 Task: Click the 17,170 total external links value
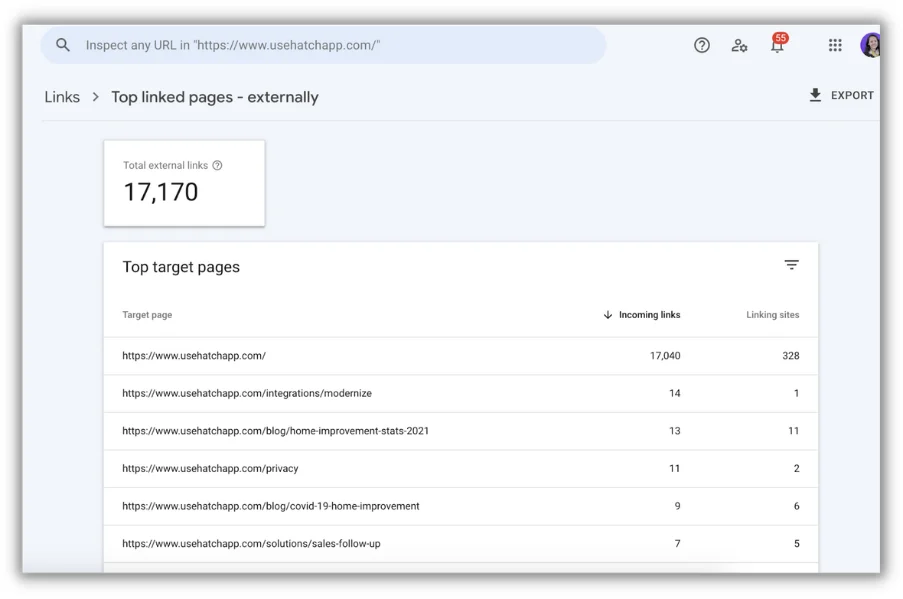pos(161,192)
